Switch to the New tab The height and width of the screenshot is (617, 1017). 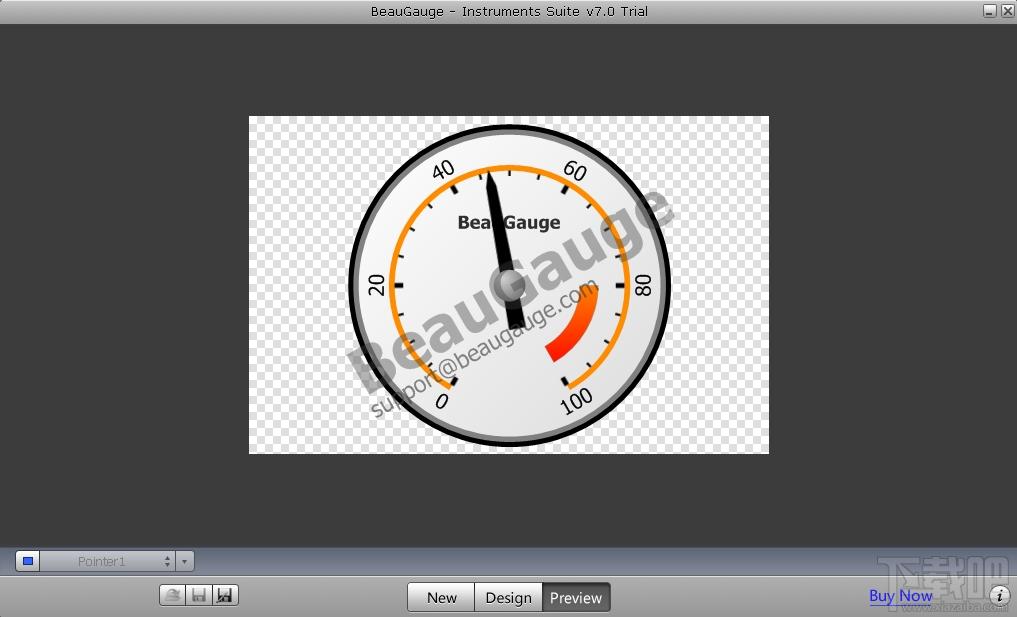pos(442,598)
